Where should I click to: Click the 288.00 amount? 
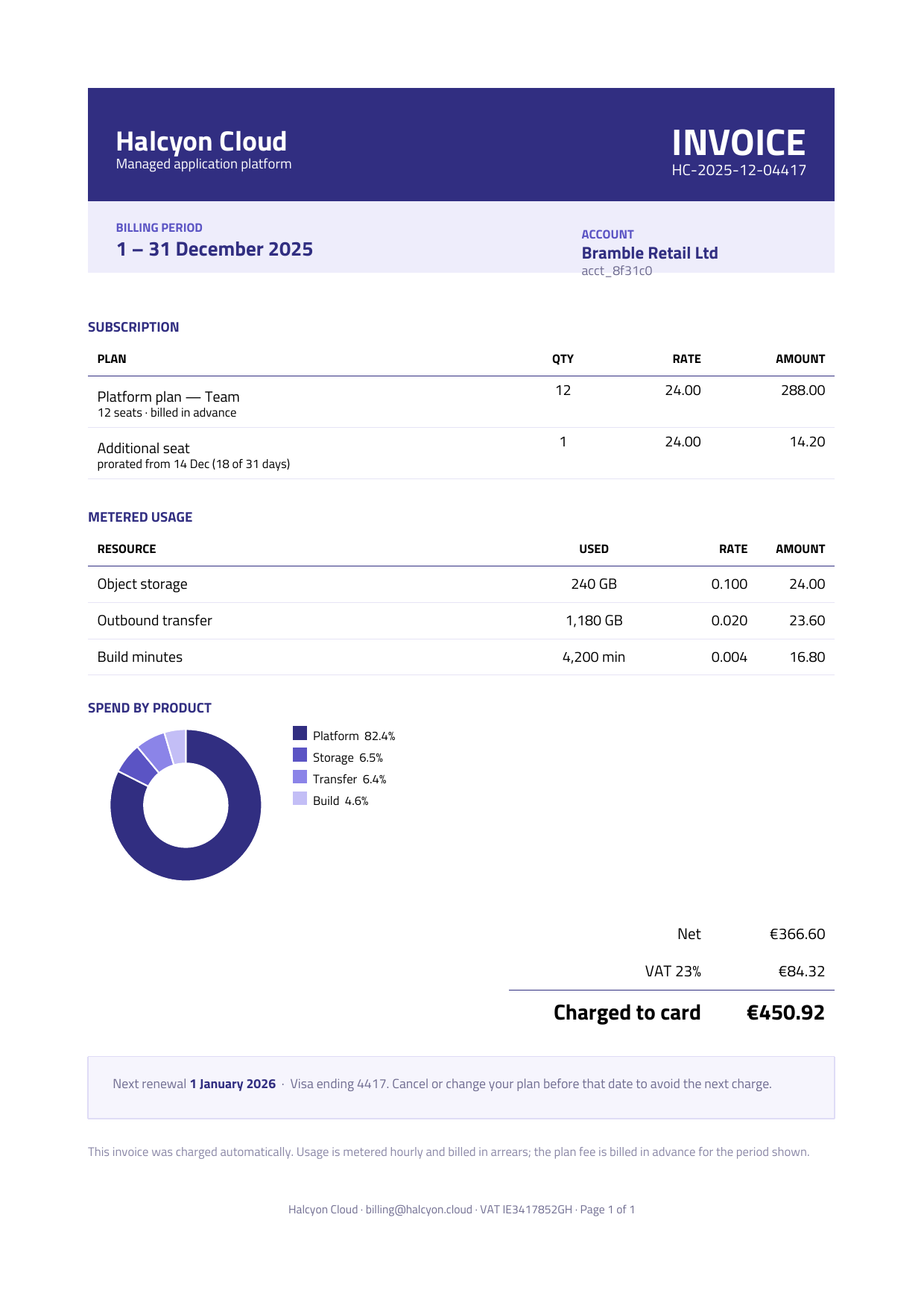[x=803, y=391]
